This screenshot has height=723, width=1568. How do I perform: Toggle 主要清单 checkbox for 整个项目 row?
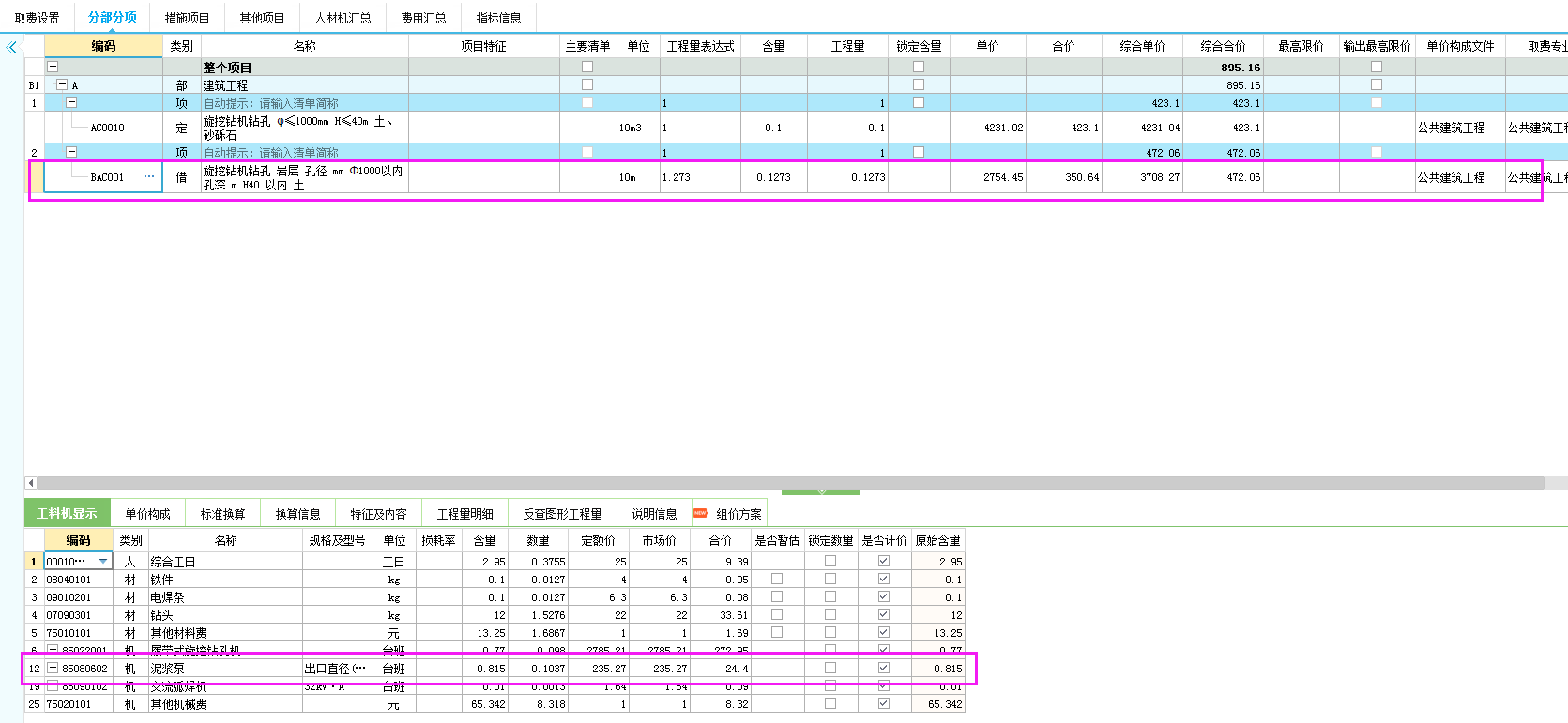[587, 67]
